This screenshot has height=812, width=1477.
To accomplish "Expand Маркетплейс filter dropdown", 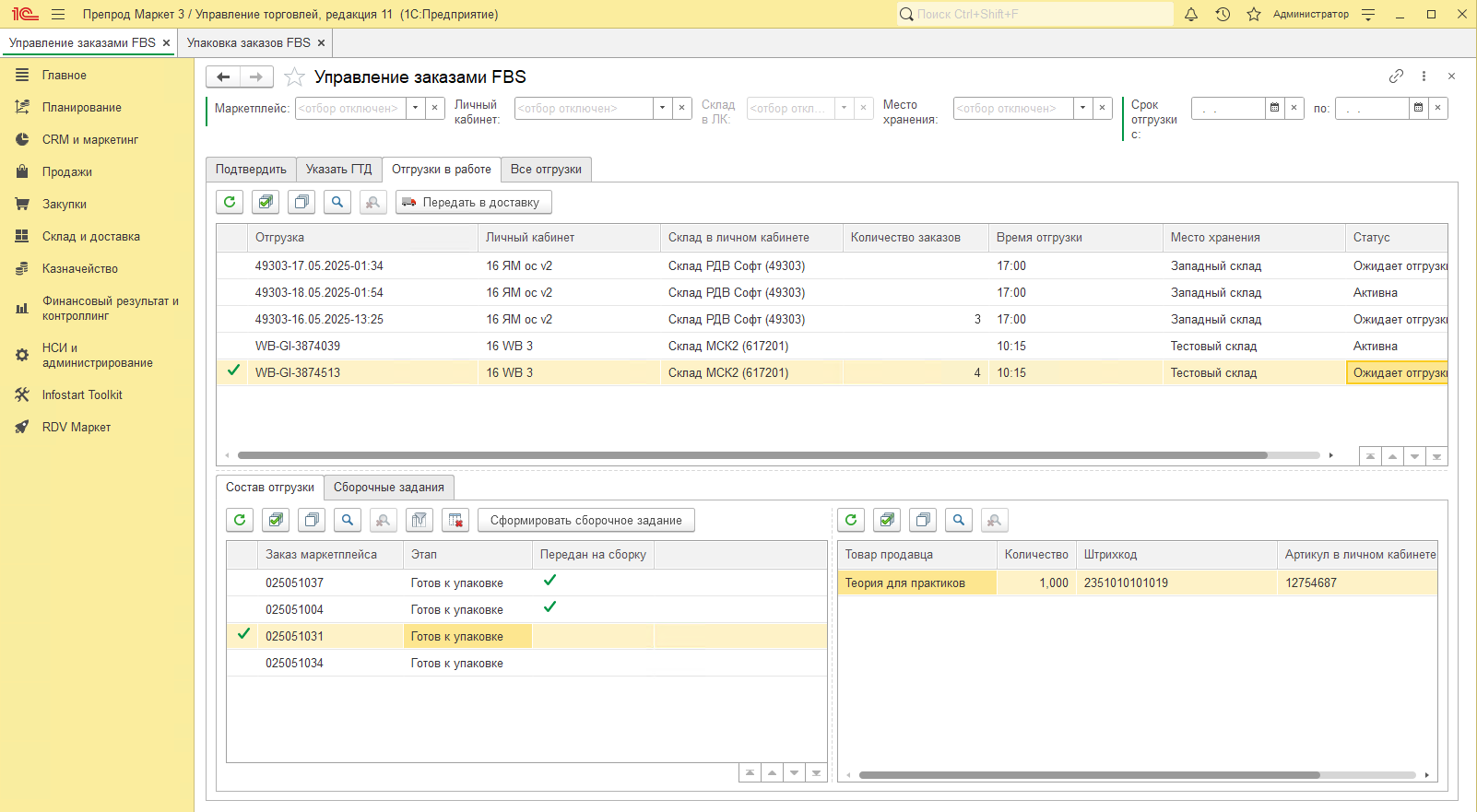I will [416, 108].
